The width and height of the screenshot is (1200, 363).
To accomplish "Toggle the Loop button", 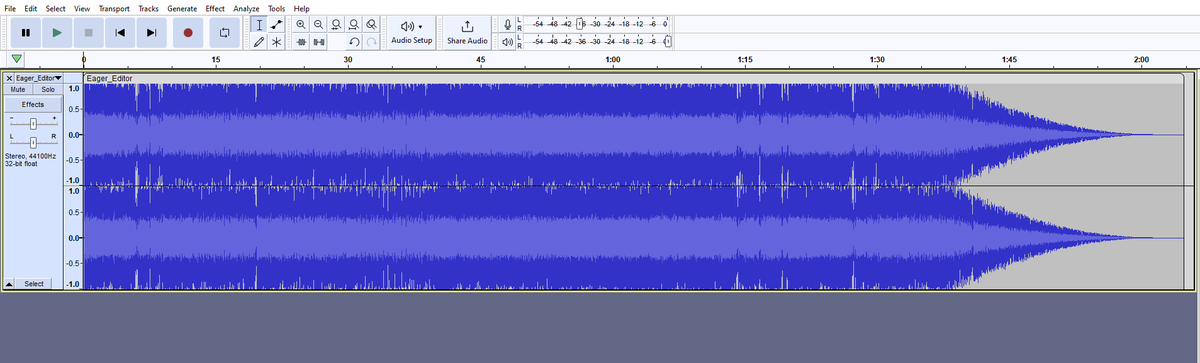I will [225, 33].
